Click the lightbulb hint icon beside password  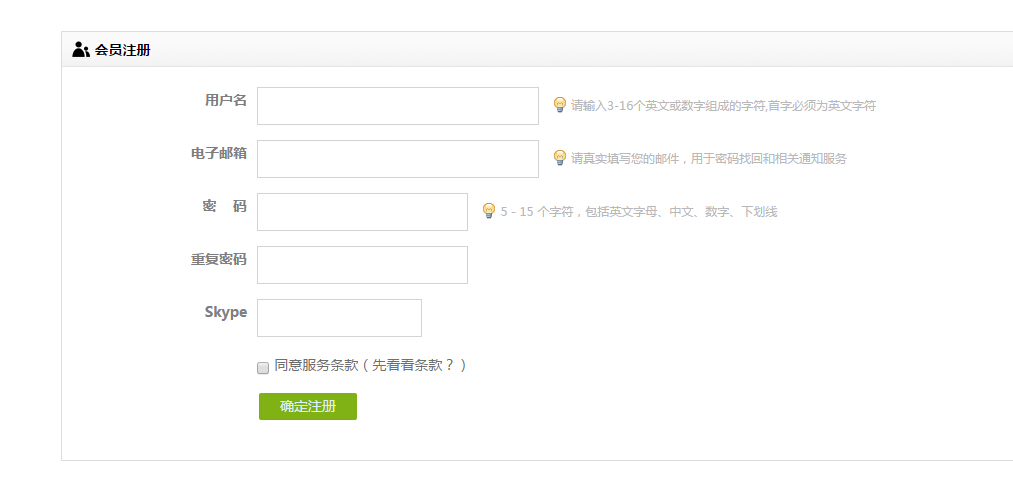tap(489, 211)
